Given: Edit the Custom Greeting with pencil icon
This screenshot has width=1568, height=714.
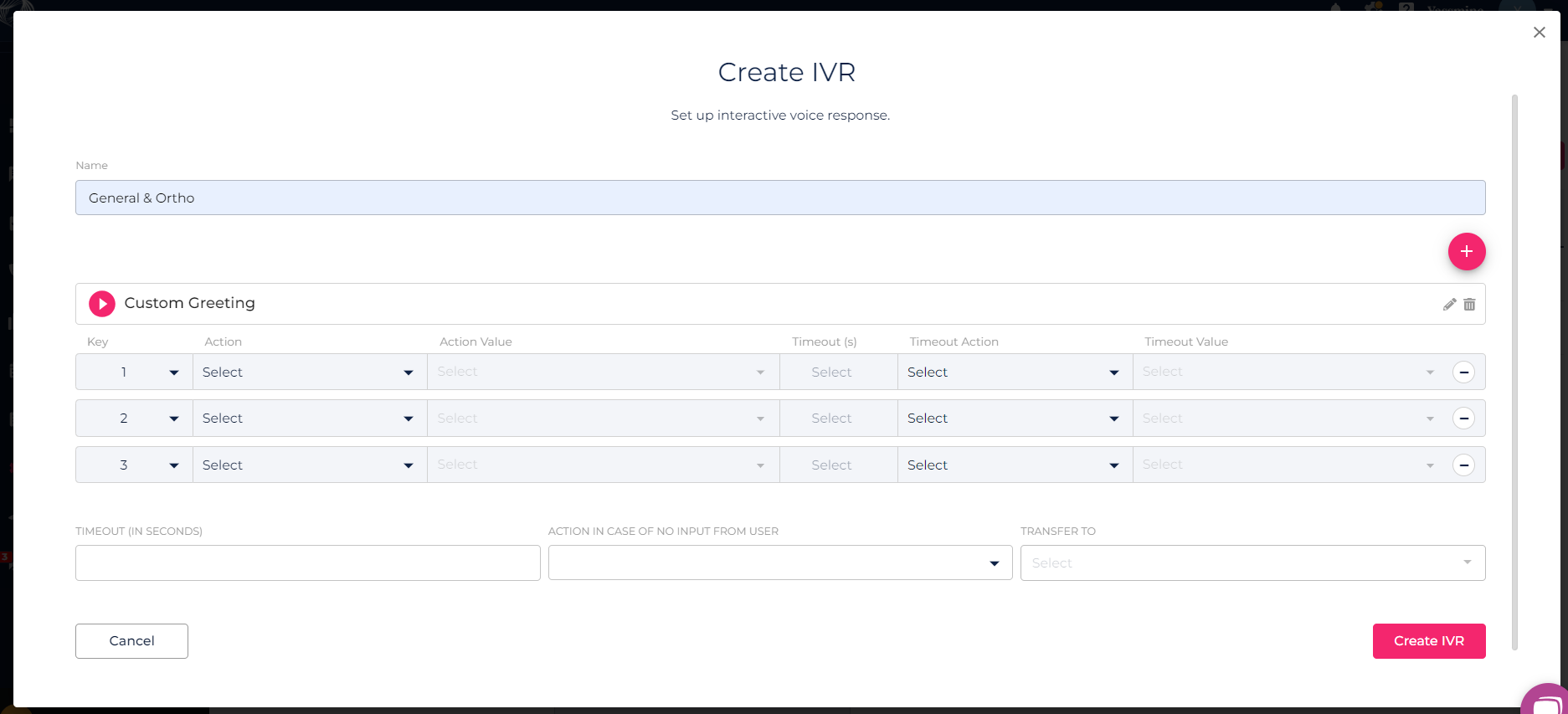Looking at the screenshot, I should pos(1449,305).
